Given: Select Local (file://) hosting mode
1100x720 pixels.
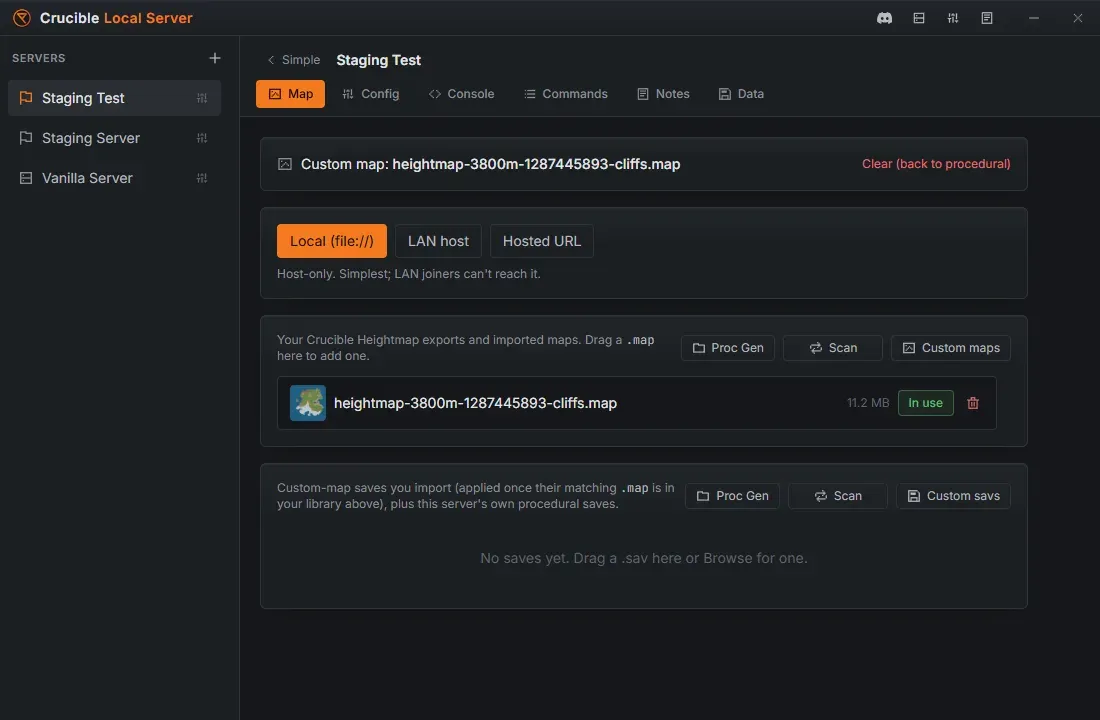Looking at the screenshot, I should coord(332,241).
